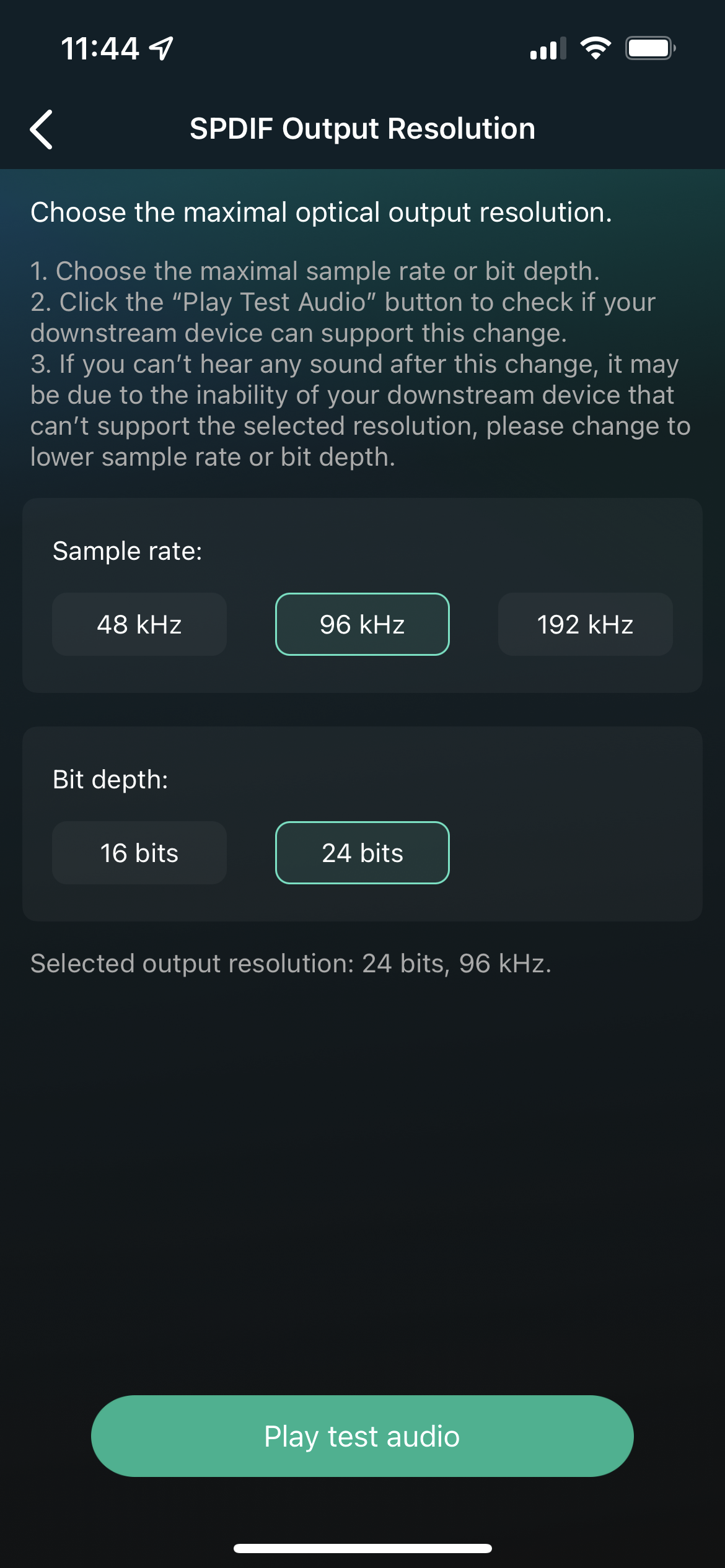Tap the Choose the maximal optical output heading
Viewport: 725px width, 1568px height.
(321, 212)
